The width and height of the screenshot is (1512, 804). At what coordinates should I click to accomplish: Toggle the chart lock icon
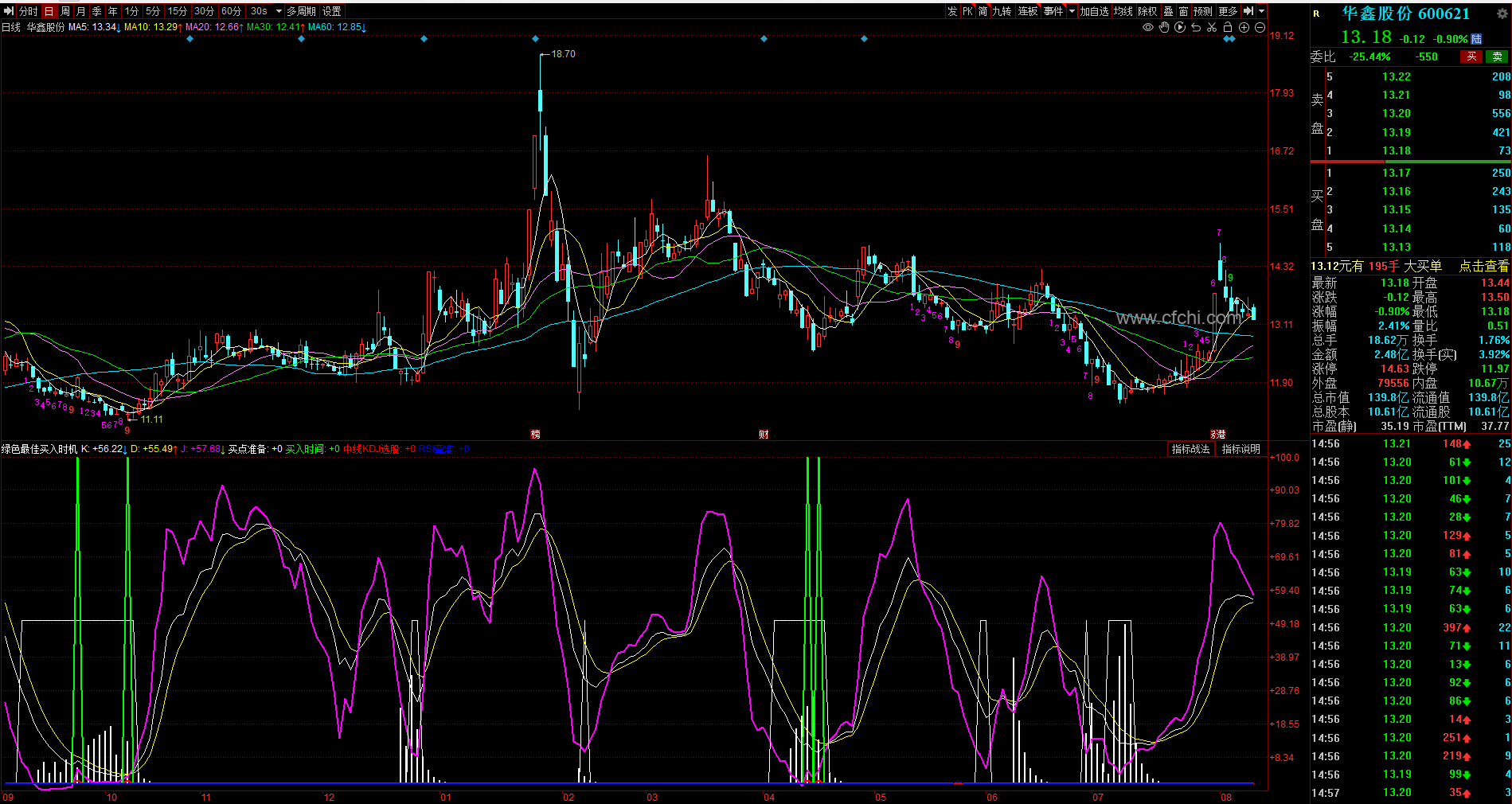point(1228,27)
